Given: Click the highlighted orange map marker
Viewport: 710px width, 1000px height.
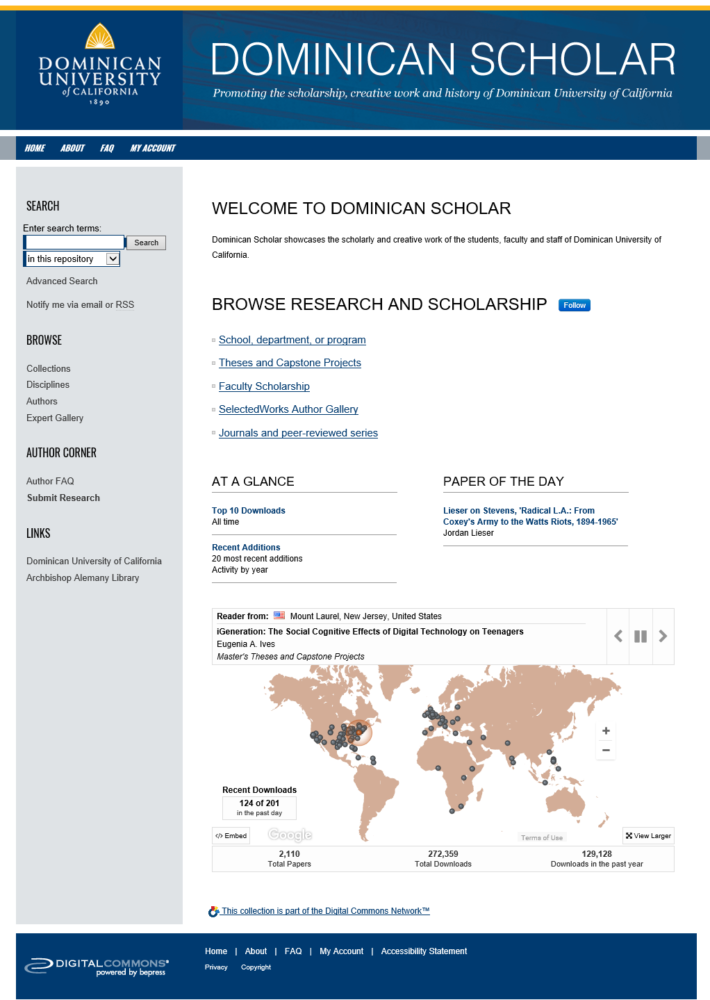Looking at the screenshot, I should pyautogui.click(x=359, y=733).
